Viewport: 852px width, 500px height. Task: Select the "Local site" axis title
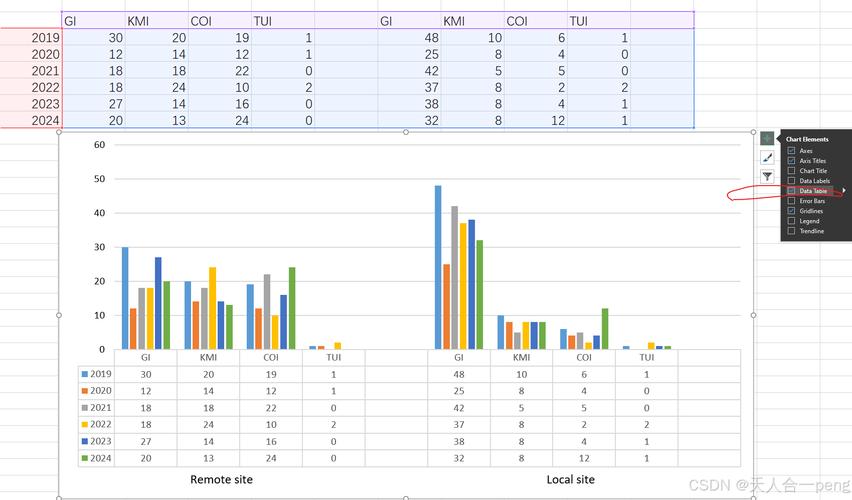pyautogui.click(x=571, y=480)
